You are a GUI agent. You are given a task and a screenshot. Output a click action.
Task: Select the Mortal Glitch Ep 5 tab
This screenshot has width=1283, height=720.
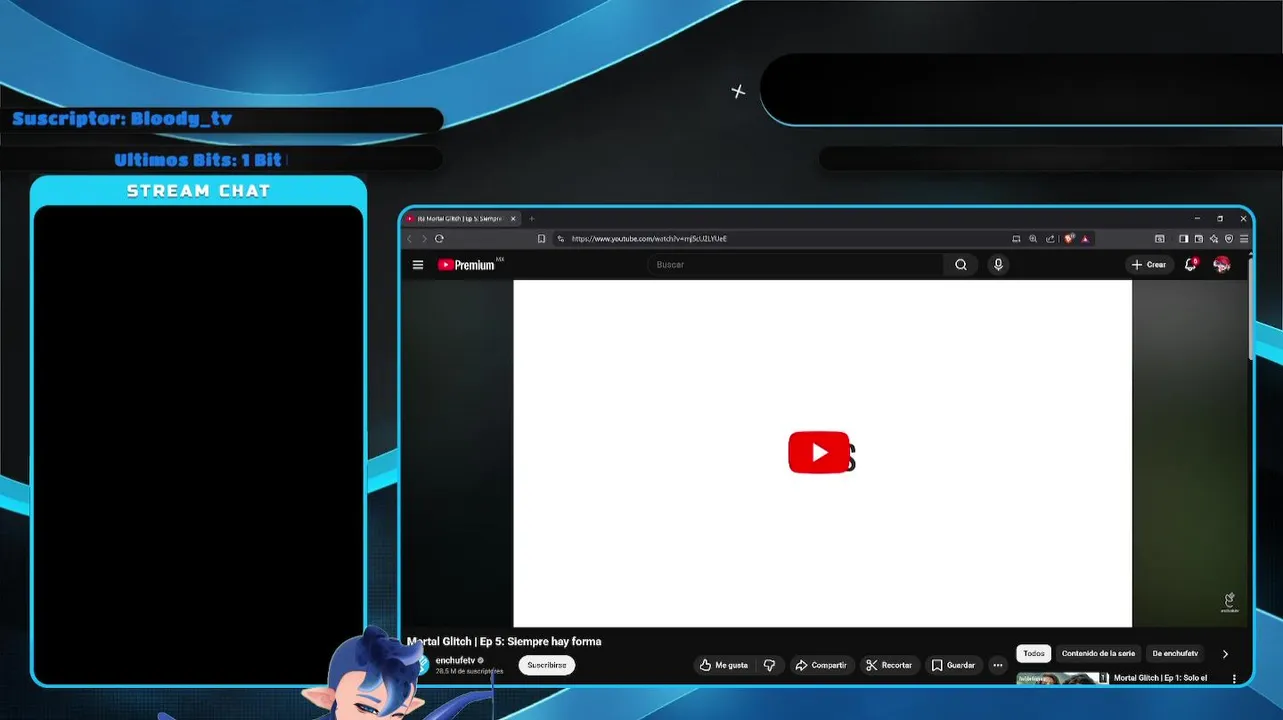(x=461, y=218)
